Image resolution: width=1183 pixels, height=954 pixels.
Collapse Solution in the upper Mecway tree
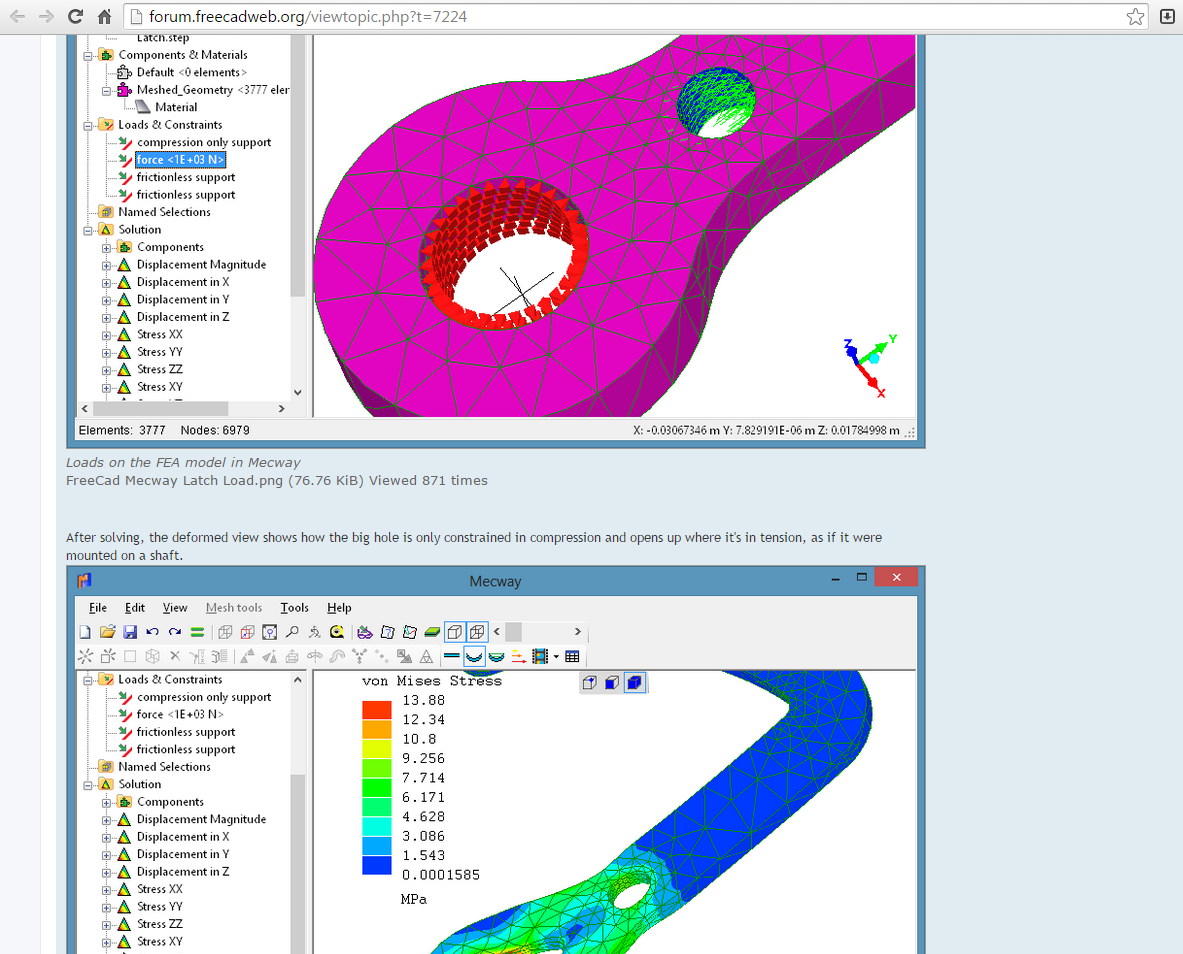point(88,230)
